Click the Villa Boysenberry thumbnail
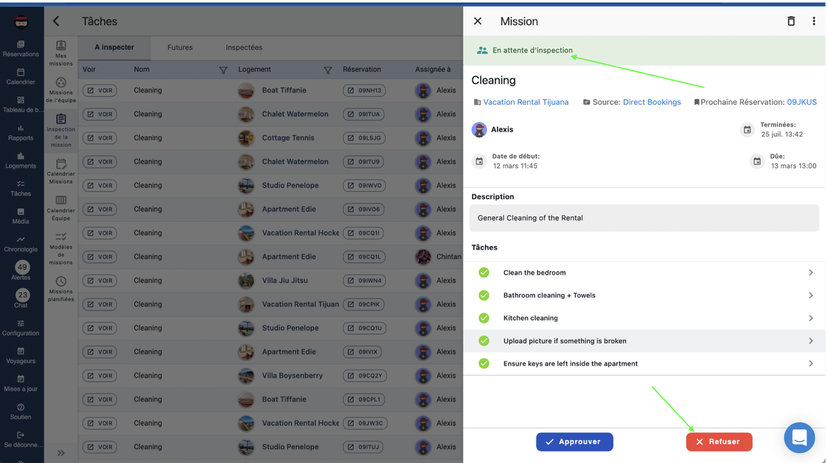Viewport: 828px width, 463px height. coord(246,375)
